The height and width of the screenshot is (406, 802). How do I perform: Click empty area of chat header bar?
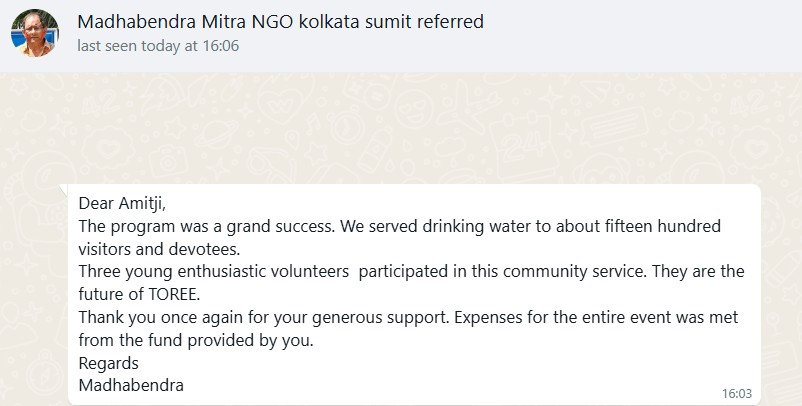[650, 34]
